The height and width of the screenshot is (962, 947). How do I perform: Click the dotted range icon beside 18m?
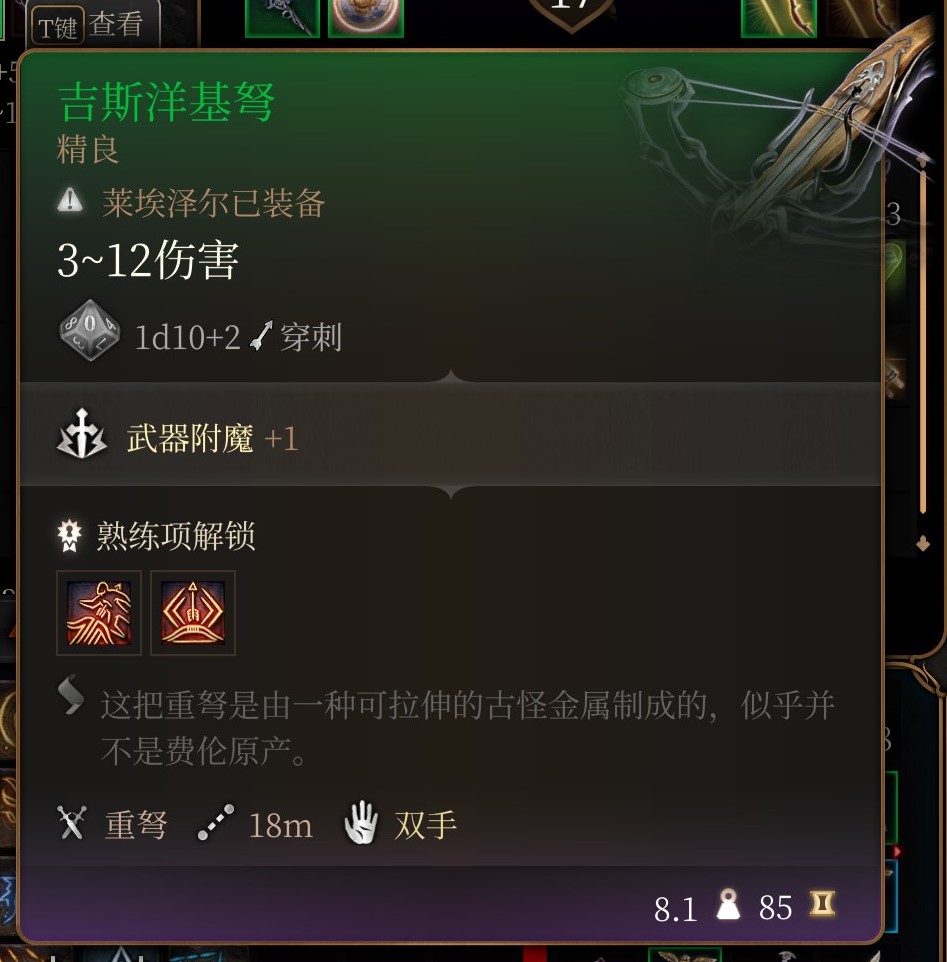[x=215, y=822]
